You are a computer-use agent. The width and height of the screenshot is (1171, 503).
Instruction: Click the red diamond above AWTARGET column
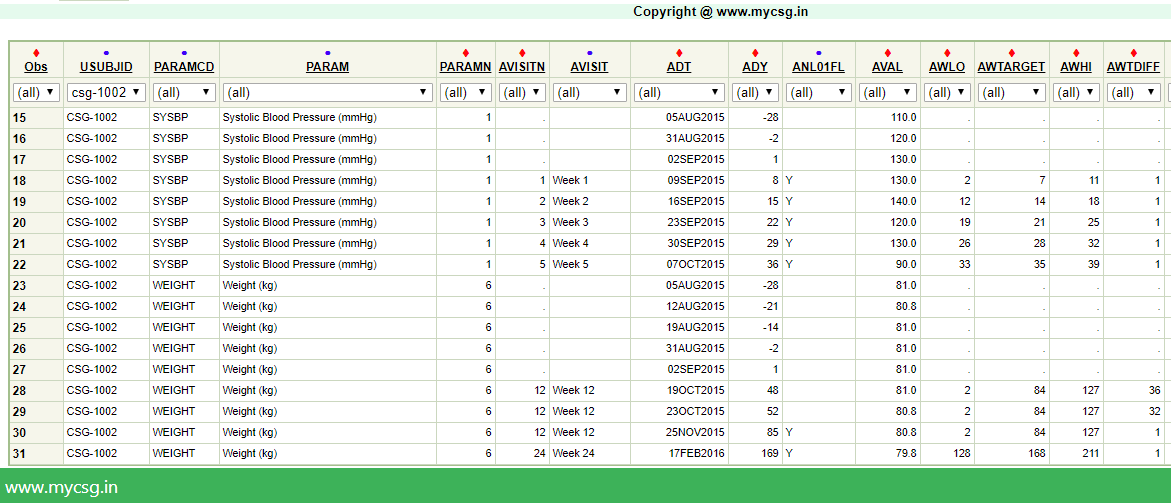point(1011,53)
